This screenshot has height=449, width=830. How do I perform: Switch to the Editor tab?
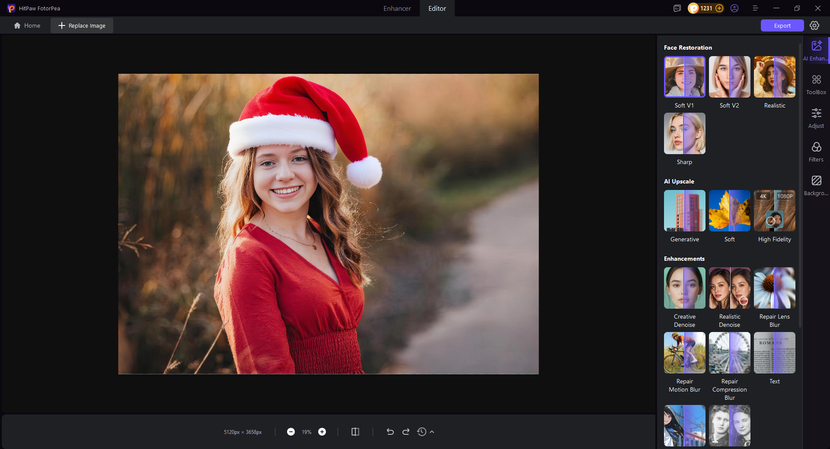pos(437,8)
